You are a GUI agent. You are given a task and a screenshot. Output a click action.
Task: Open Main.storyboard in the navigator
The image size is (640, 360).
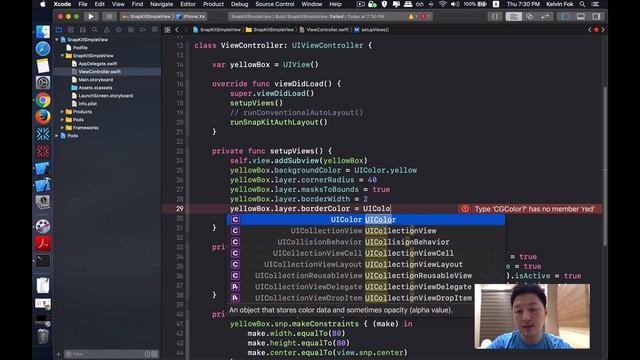click(96, 80)
